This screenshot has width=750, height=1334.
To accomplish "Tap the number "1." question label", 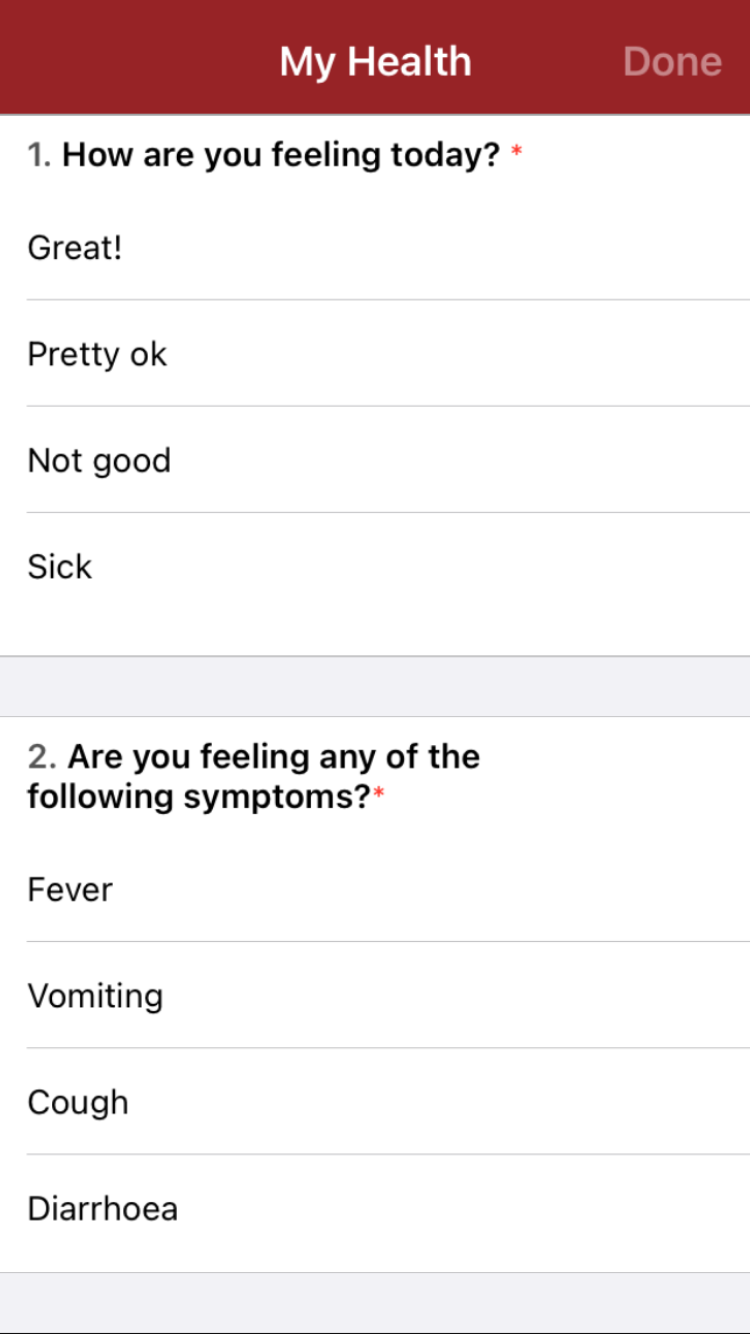I will click(40, 155).
